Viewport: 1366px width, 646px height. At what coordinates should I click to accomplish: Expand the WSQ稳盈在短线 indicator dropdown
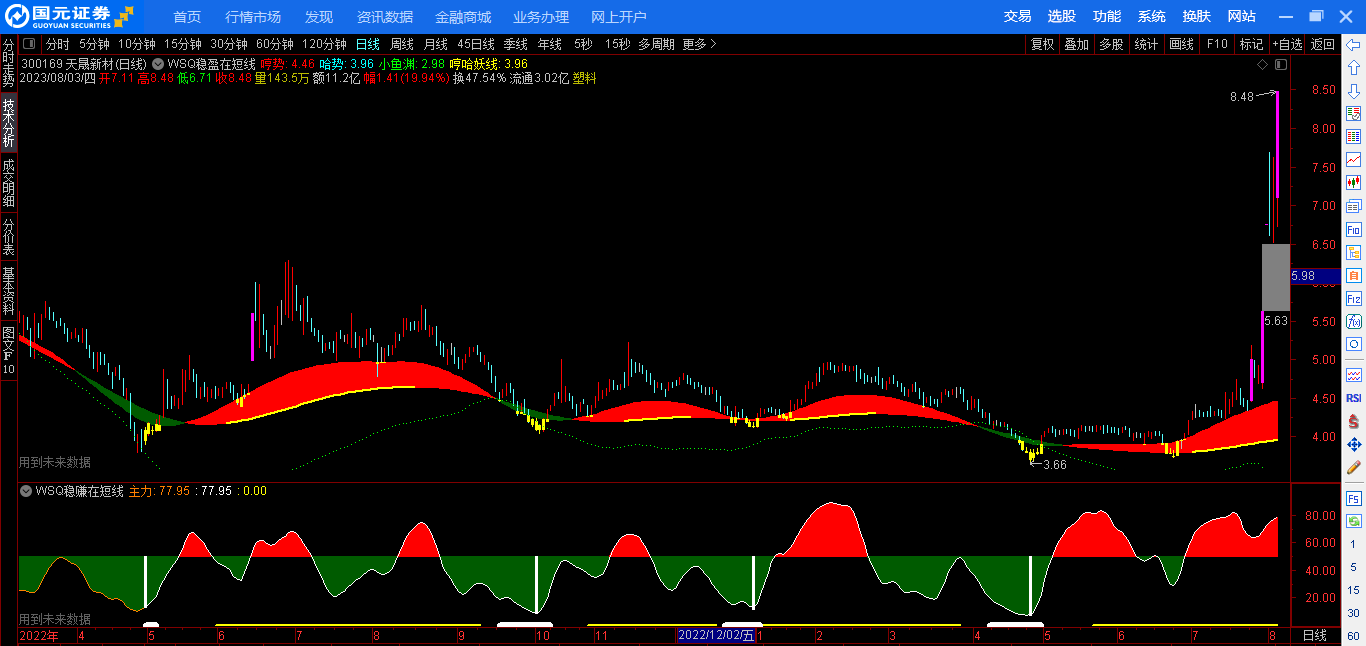[x=158, y=64]
